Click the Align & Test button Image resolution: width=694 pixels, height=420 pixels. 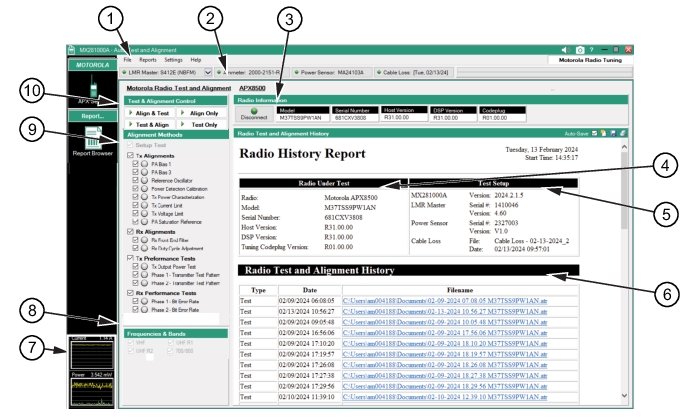pos(150,113)
